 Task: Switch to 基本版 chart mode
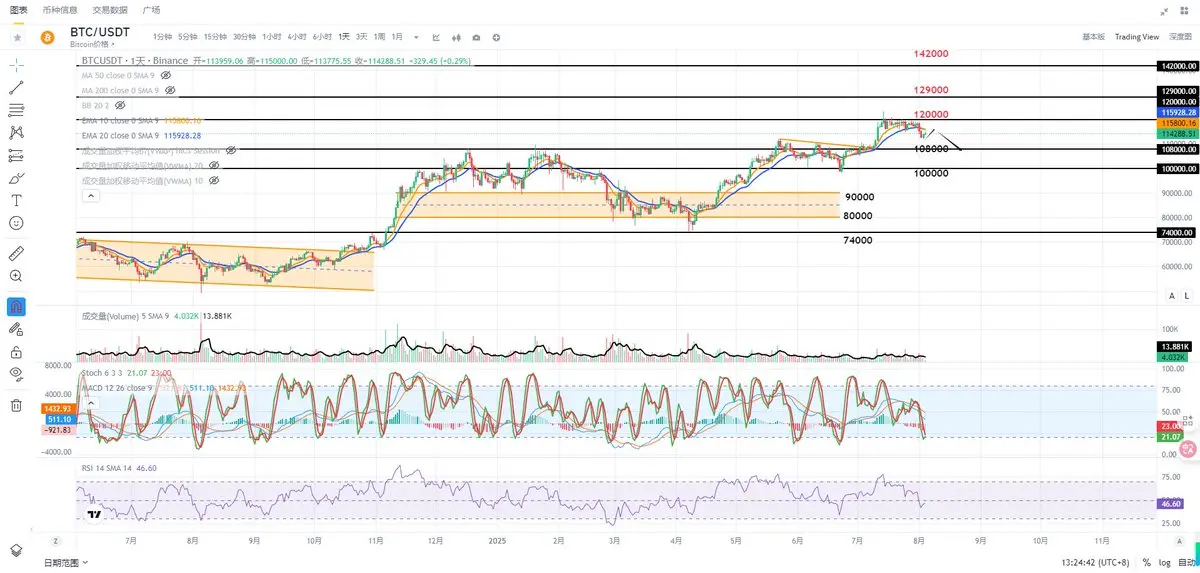pyautogui.click(x=1093, y=37)
